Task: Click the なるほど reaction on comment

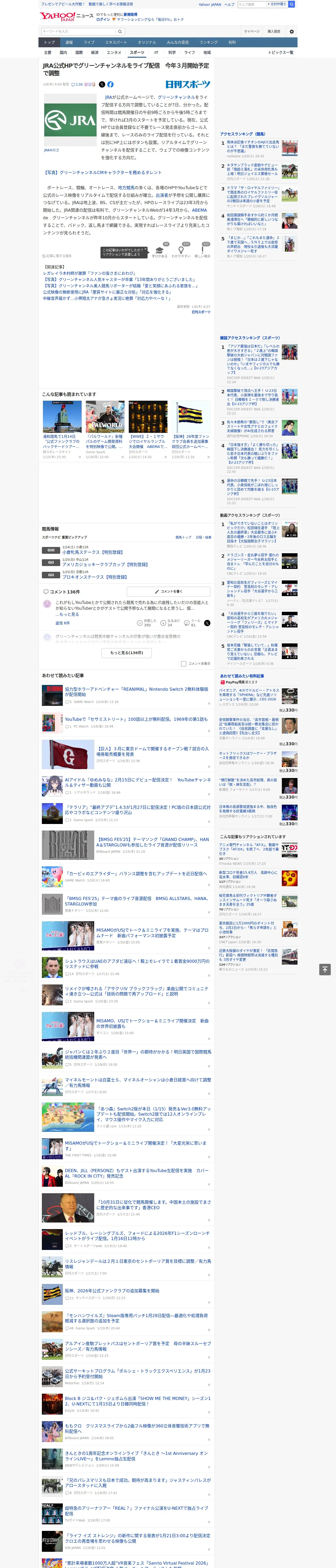Action: point(170,623)
